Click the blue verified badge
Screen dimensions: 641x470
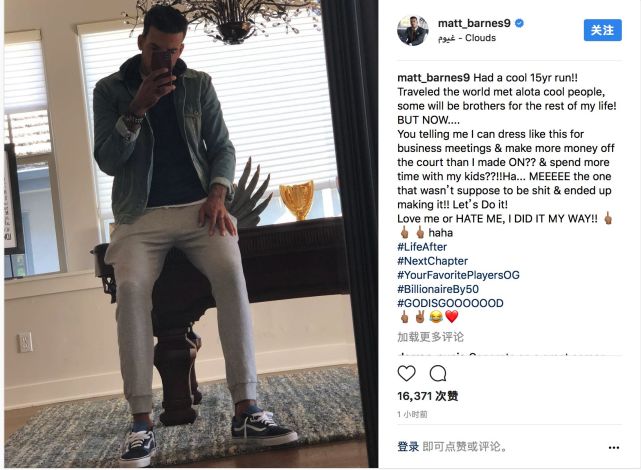coord(519,23)
